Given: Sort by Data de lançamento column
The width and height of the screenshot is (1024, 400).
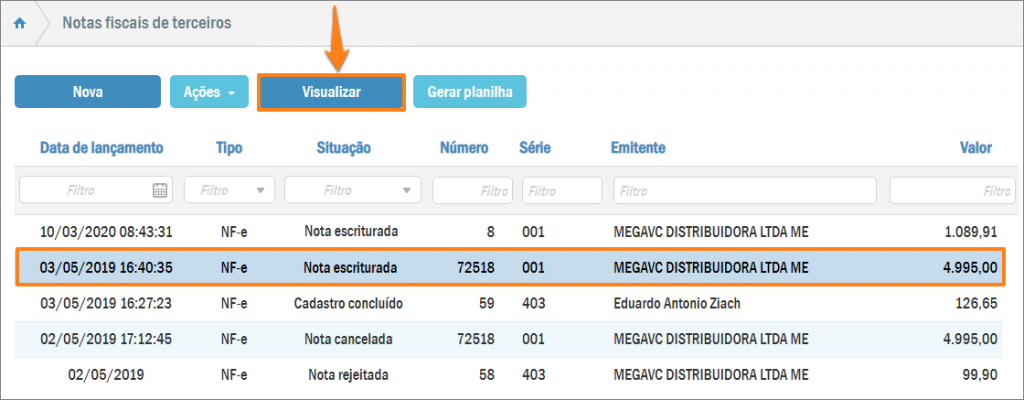Looking at the screenshot, I should click(x=101, y=148).
